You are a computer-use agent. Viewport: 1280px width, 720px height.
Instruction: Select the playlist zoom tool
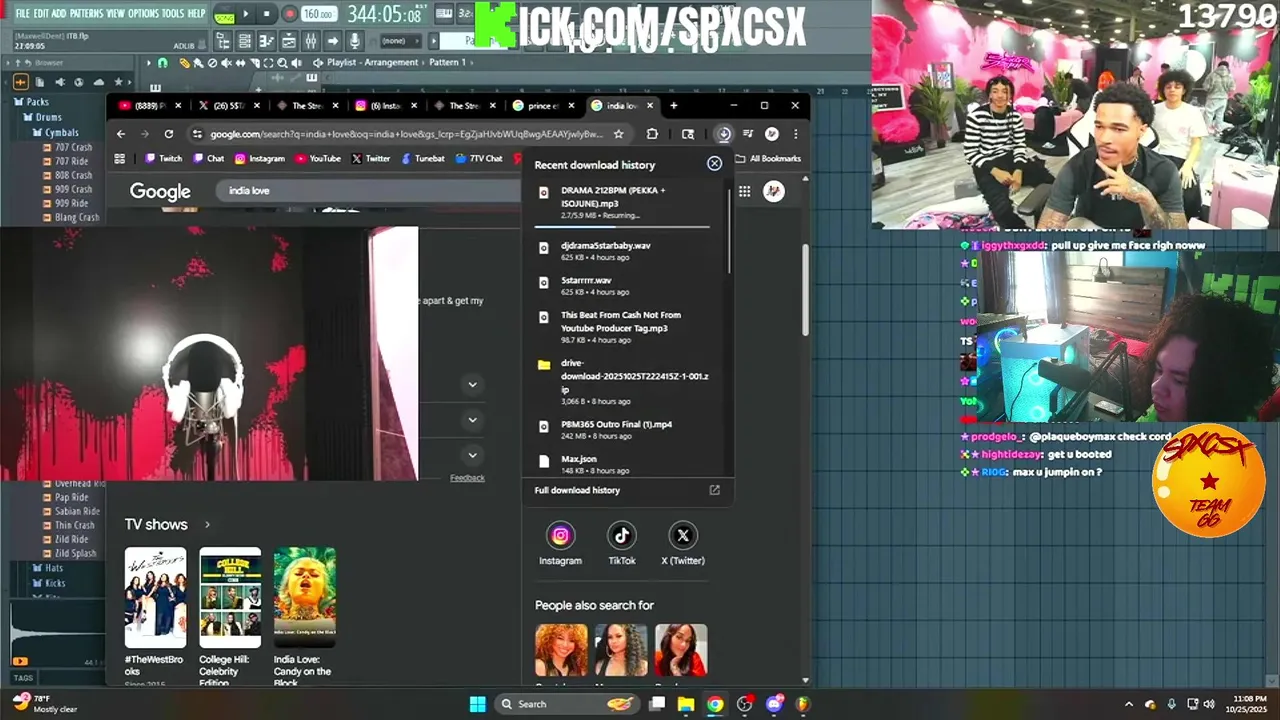(282, 62)
